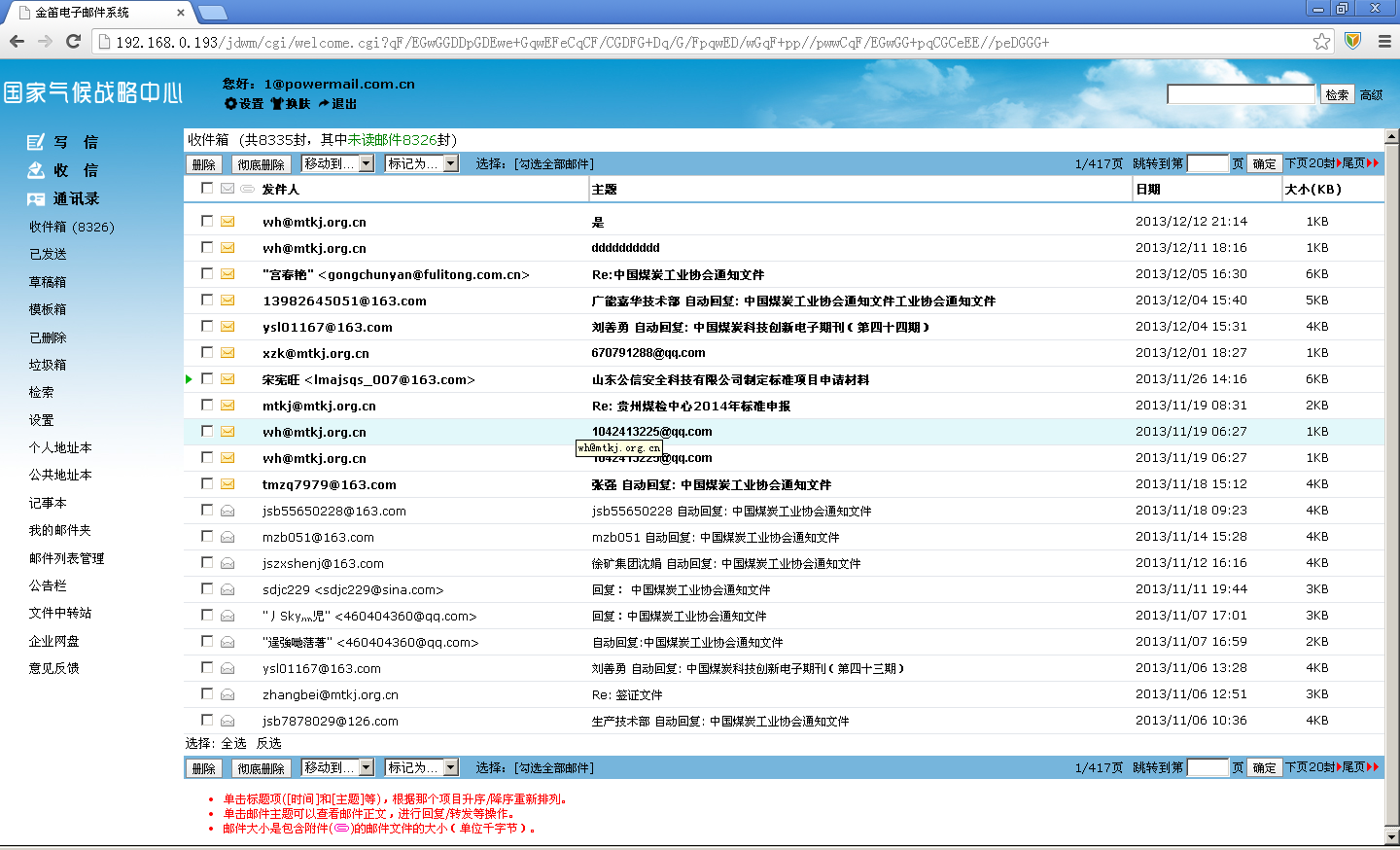Screen dimensions: 1400x850
Task: Click the compose mail (写信) pencil icon
Action: (36, 142)
